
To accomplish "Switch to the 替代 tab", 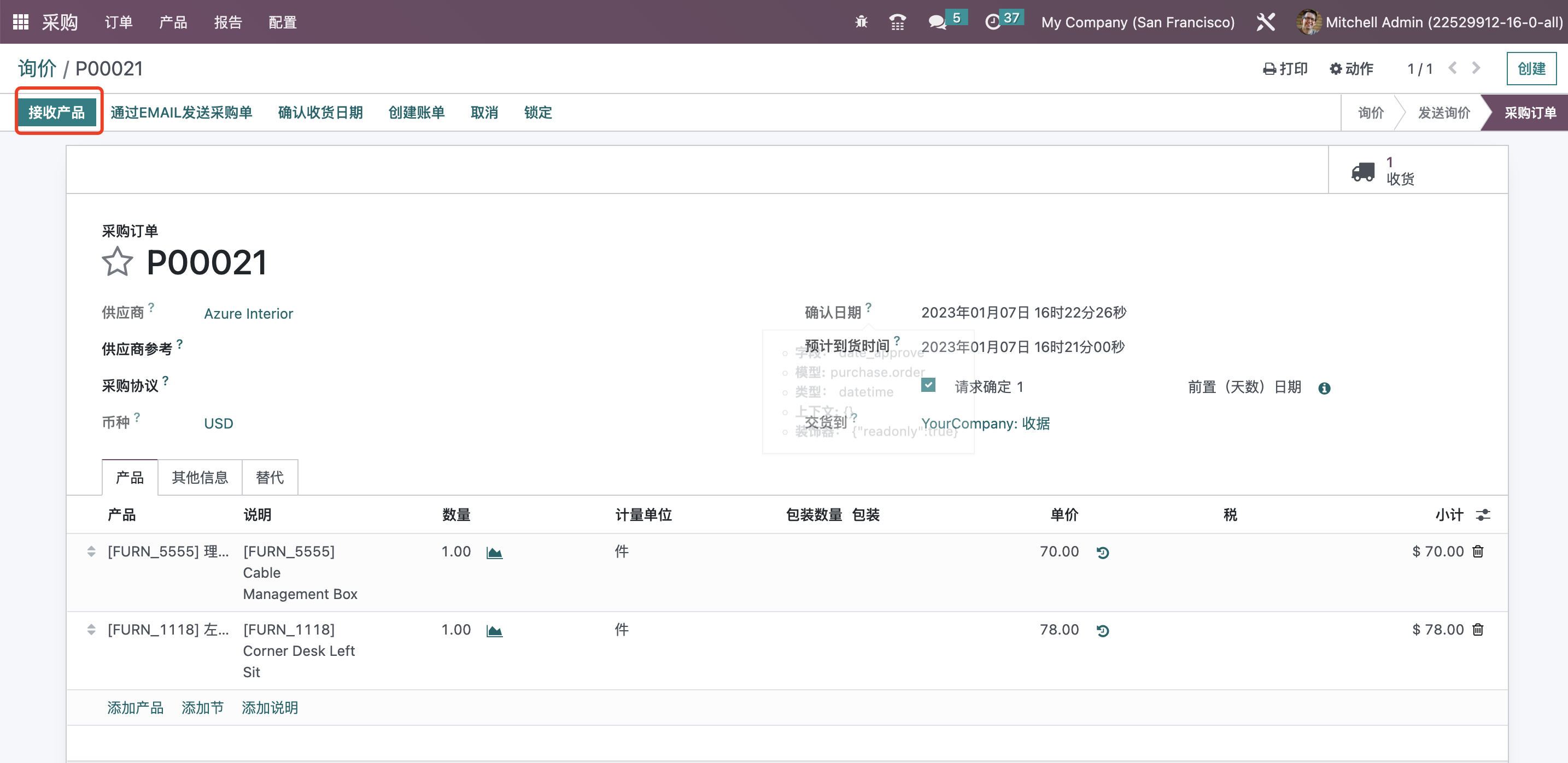I will tap(270, 478).
